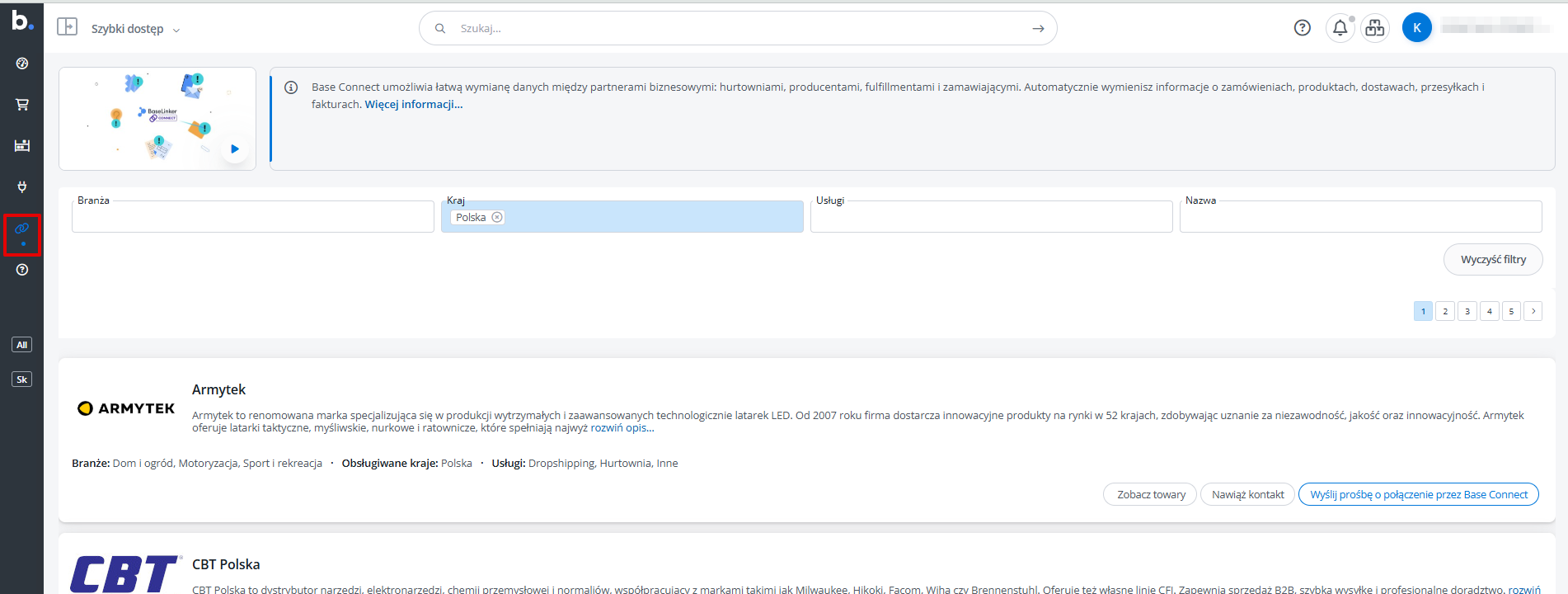The width and height of the screenshot is (1568, 594).
Task: Open the dashboard gauge sidebar icon
Action: click(x=22, y=64)
